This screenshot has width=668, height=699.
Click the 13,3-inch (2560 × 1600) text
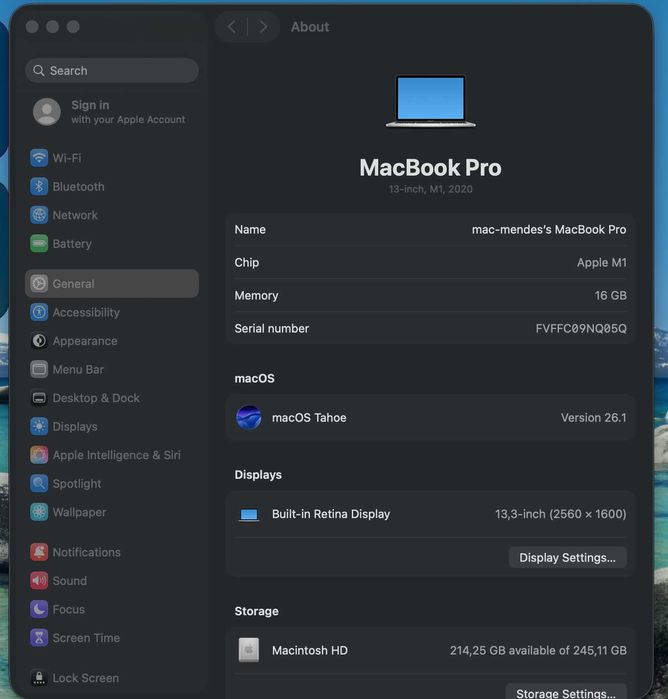561,514
